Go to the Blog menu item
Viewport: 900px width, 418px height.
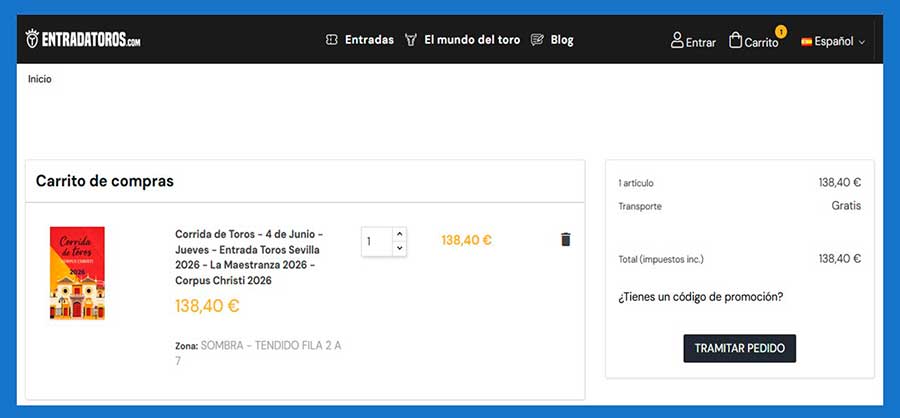pos(562,40)
